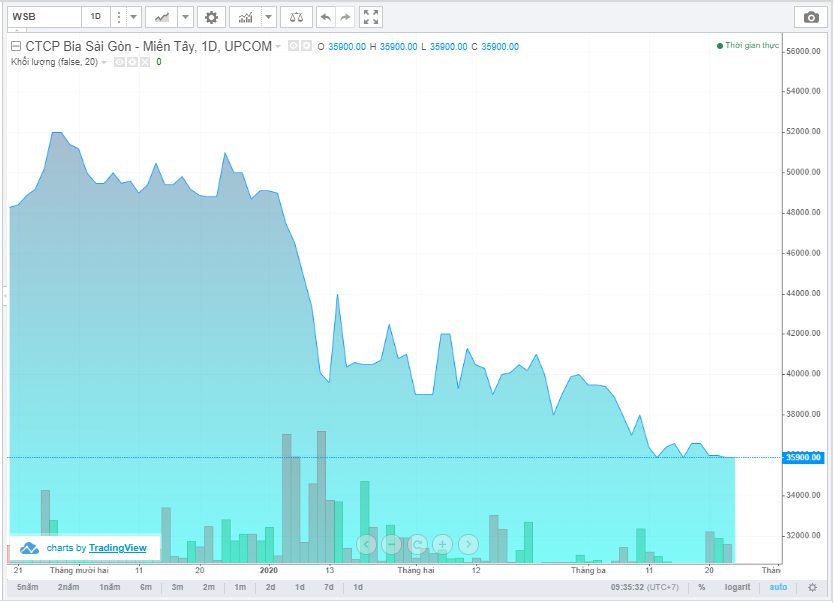This screenshot has height=603, width=834.
Task: Click the open price O 35900.00
Action: (x=341, y=47)
